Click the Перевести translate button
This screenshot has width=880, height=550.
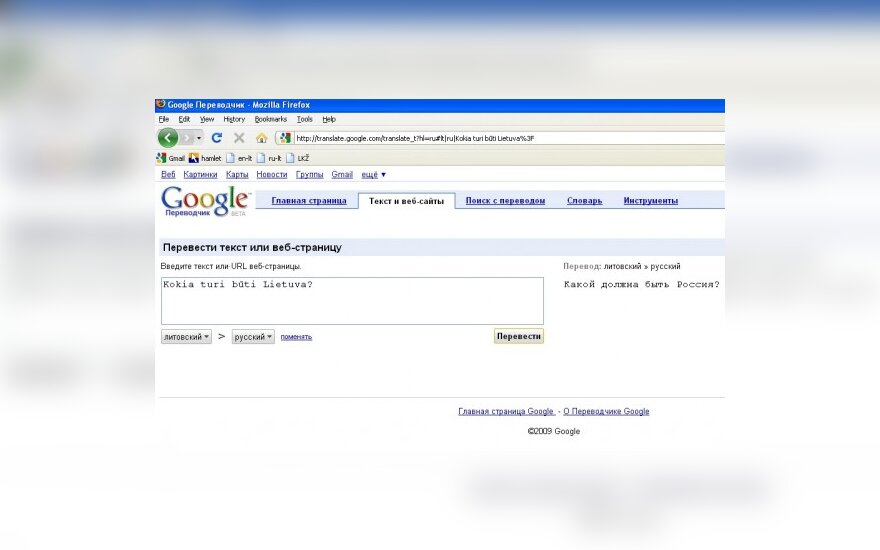point(519,336)
